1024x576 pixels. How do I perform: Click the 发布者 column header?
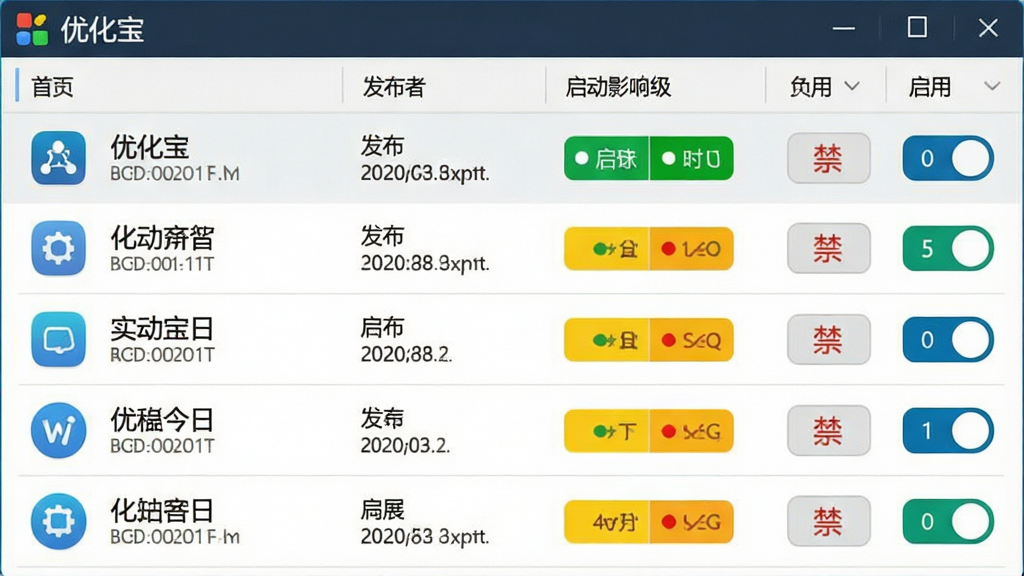click(x=394, y=87)
